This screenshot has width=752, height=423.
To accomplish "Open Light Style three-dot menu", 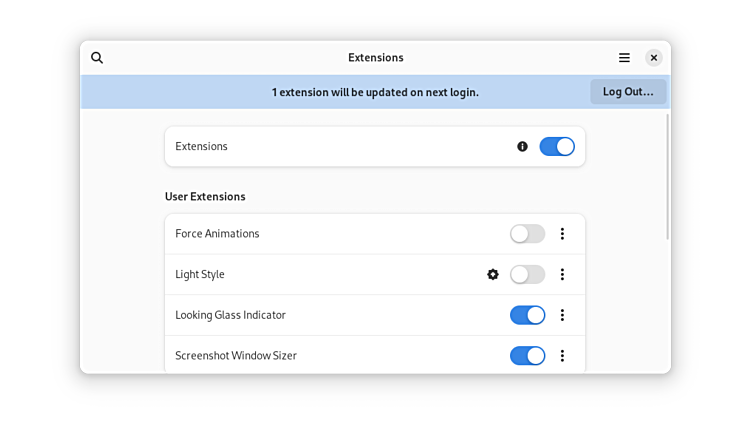I will [562, 274].
